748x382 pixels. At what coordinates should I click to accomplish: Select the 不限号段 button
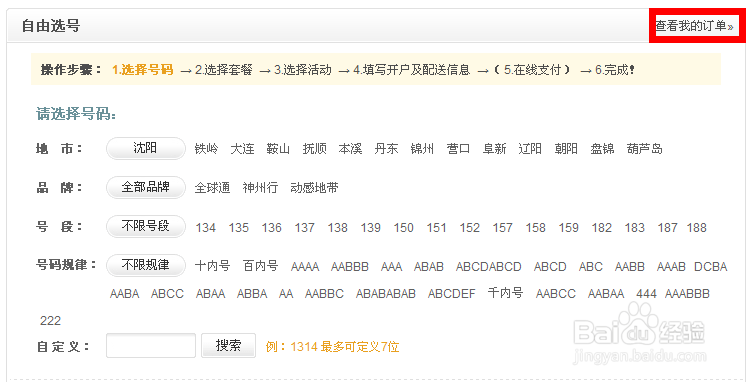[x=145, y=227]
